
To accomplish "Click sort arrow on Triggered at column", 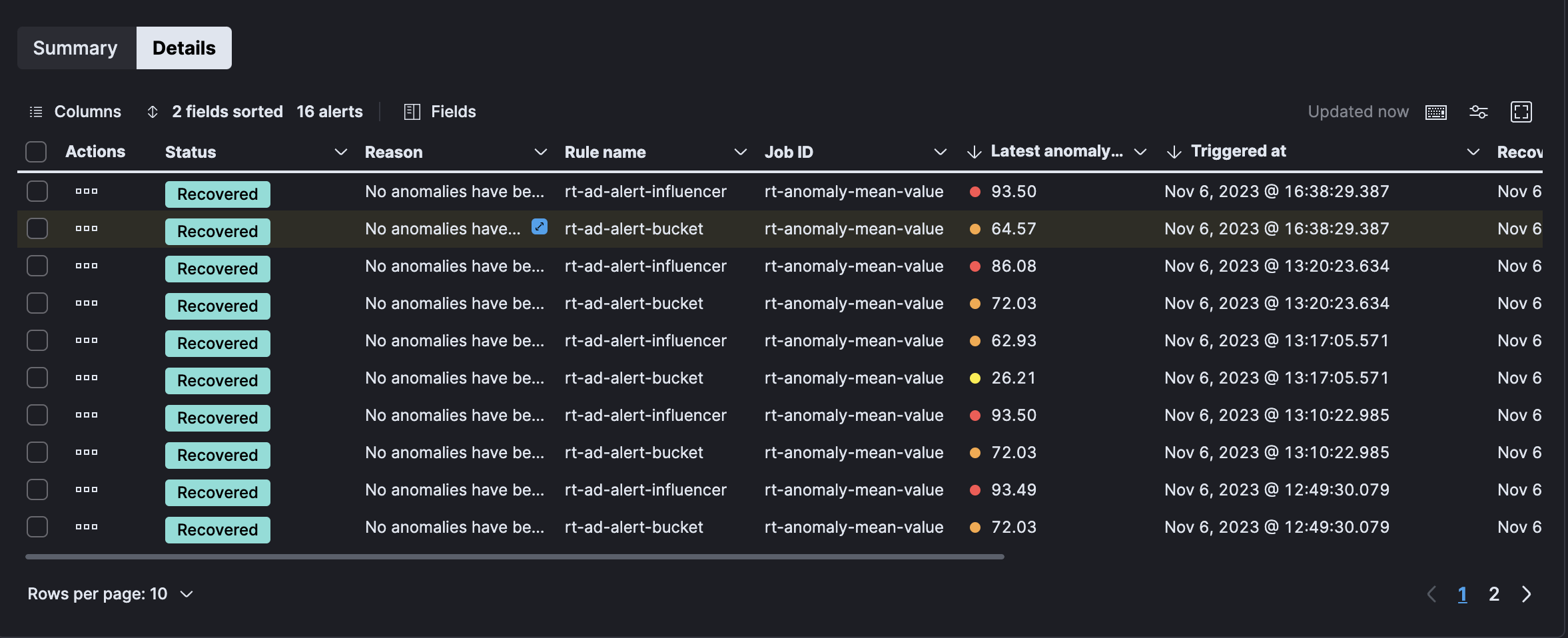I will 1174,153.
